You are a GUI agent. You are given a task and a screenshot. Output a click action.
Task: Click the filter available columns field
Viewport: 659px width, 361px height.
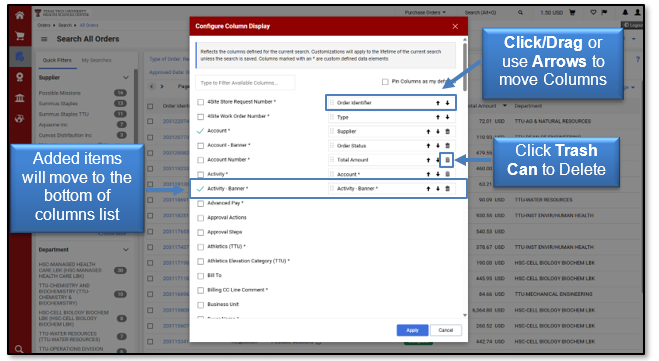pos(245,83)
